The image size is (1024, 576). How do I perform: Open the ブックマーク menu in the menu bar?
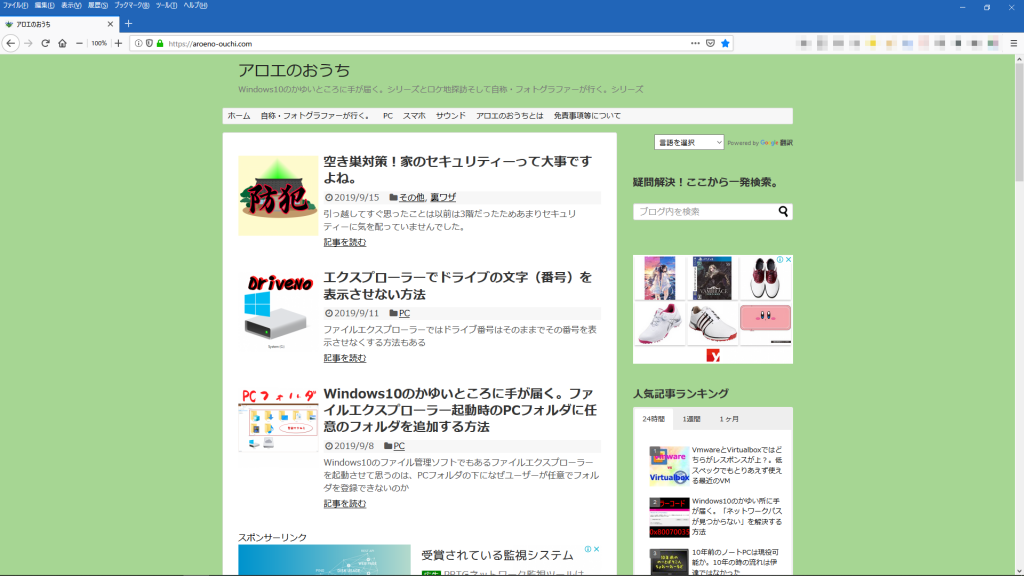click(129, 6)
